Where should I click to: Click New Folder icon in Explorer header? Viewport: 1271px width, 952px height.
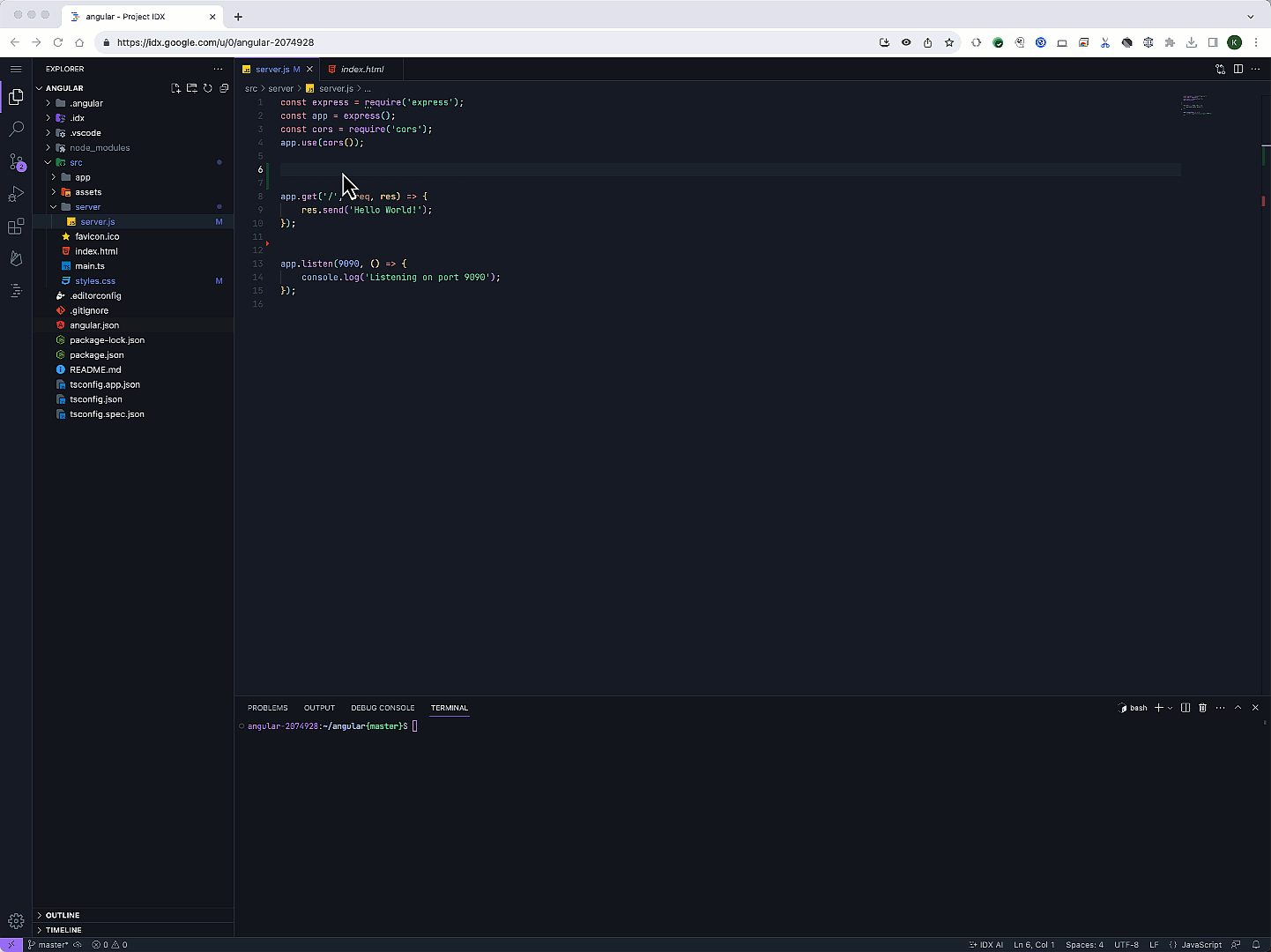click(191, 88)
